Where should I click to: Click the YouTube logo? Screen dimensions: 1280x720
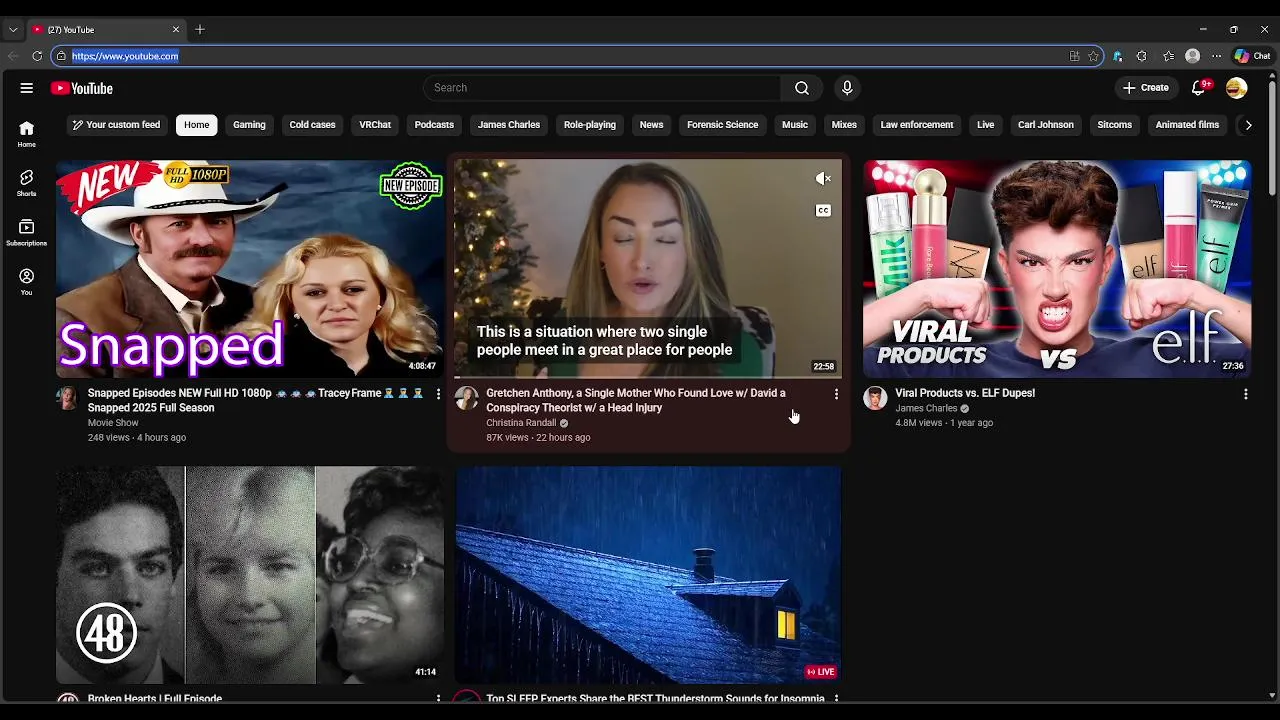(x=82, y=88)
